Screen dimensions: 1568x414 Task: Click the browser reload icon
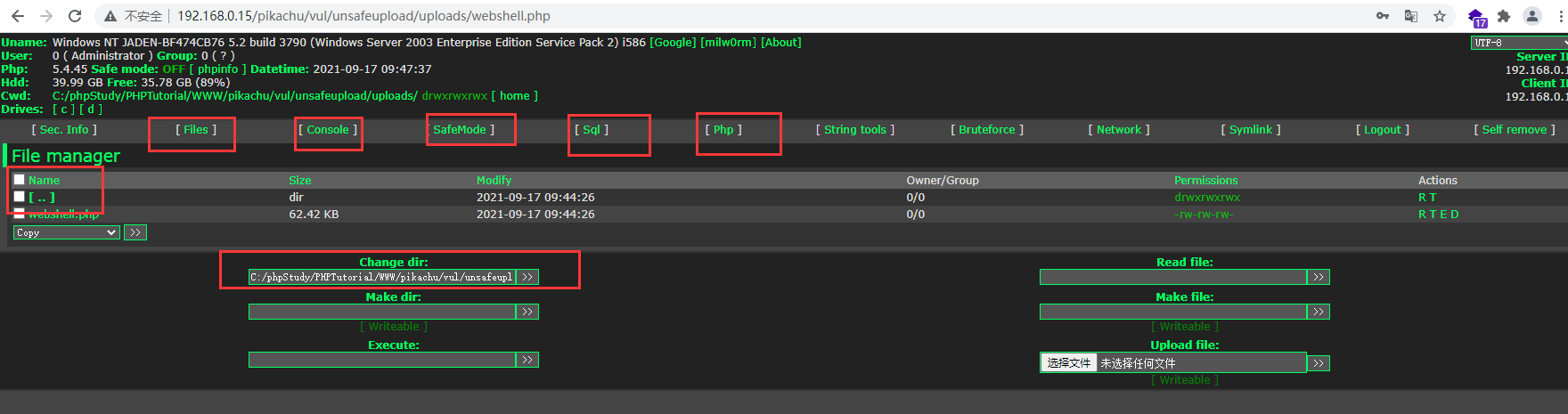[x=75, y=16]
